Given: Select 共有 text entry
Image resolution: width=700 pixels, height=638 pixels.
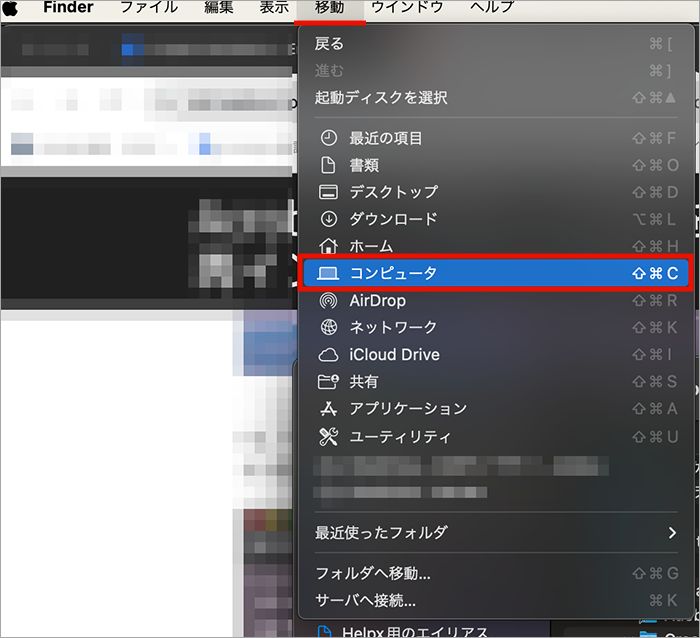Looking at the screenshot, I should point(364,382).
